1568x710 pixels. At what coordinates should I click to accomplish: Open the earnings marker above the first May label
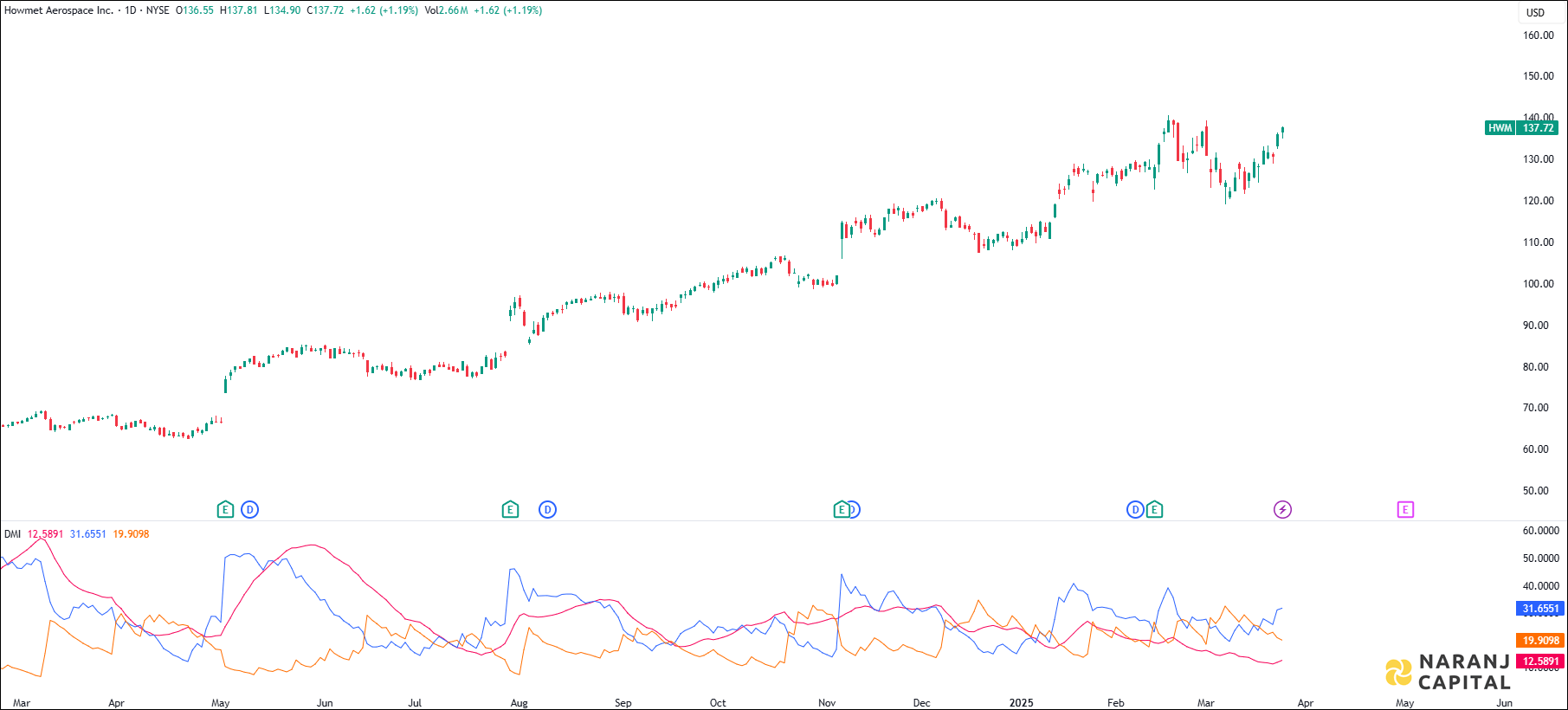pyautogui.click(x=225, y=509)
